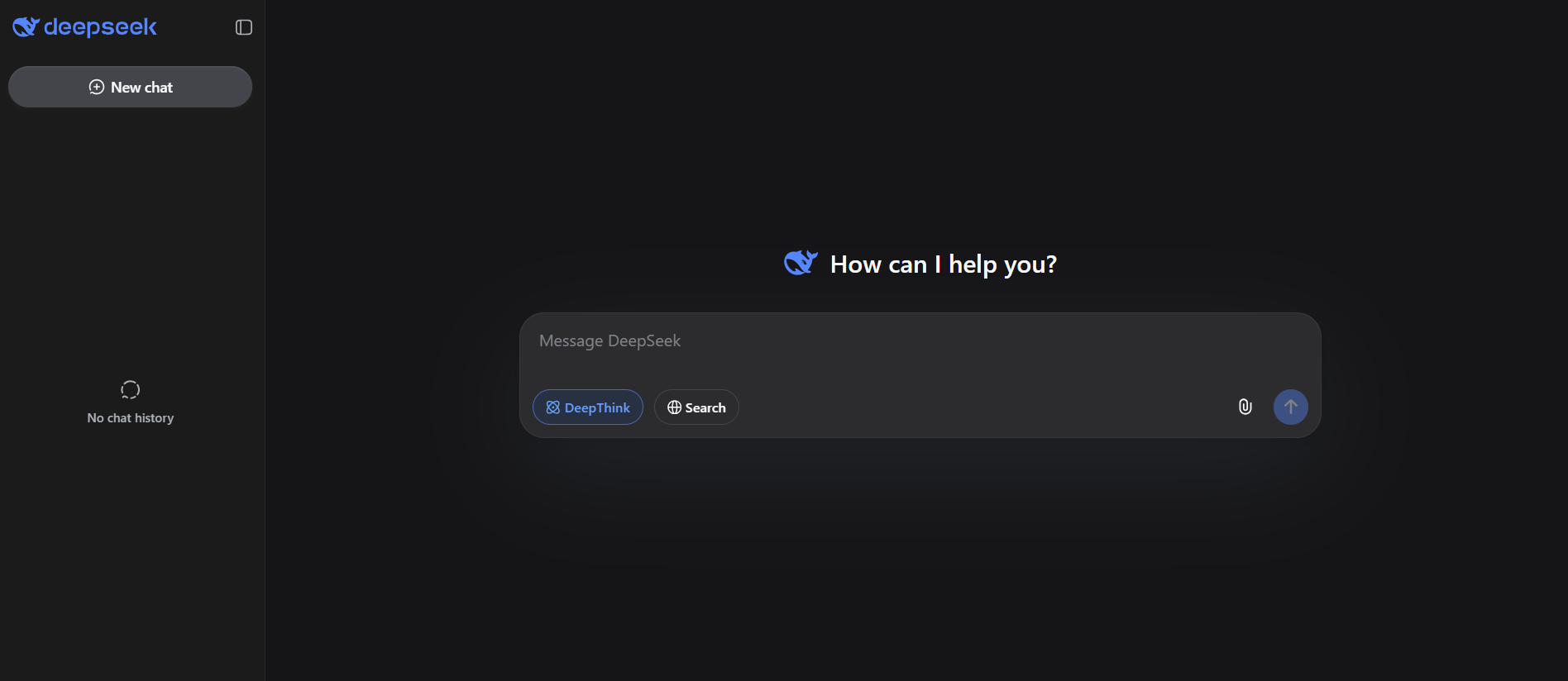The height and width of the screenshot is (681, 1568).
Task: Attach a file using the paperclip icon
Action: 1245,407
